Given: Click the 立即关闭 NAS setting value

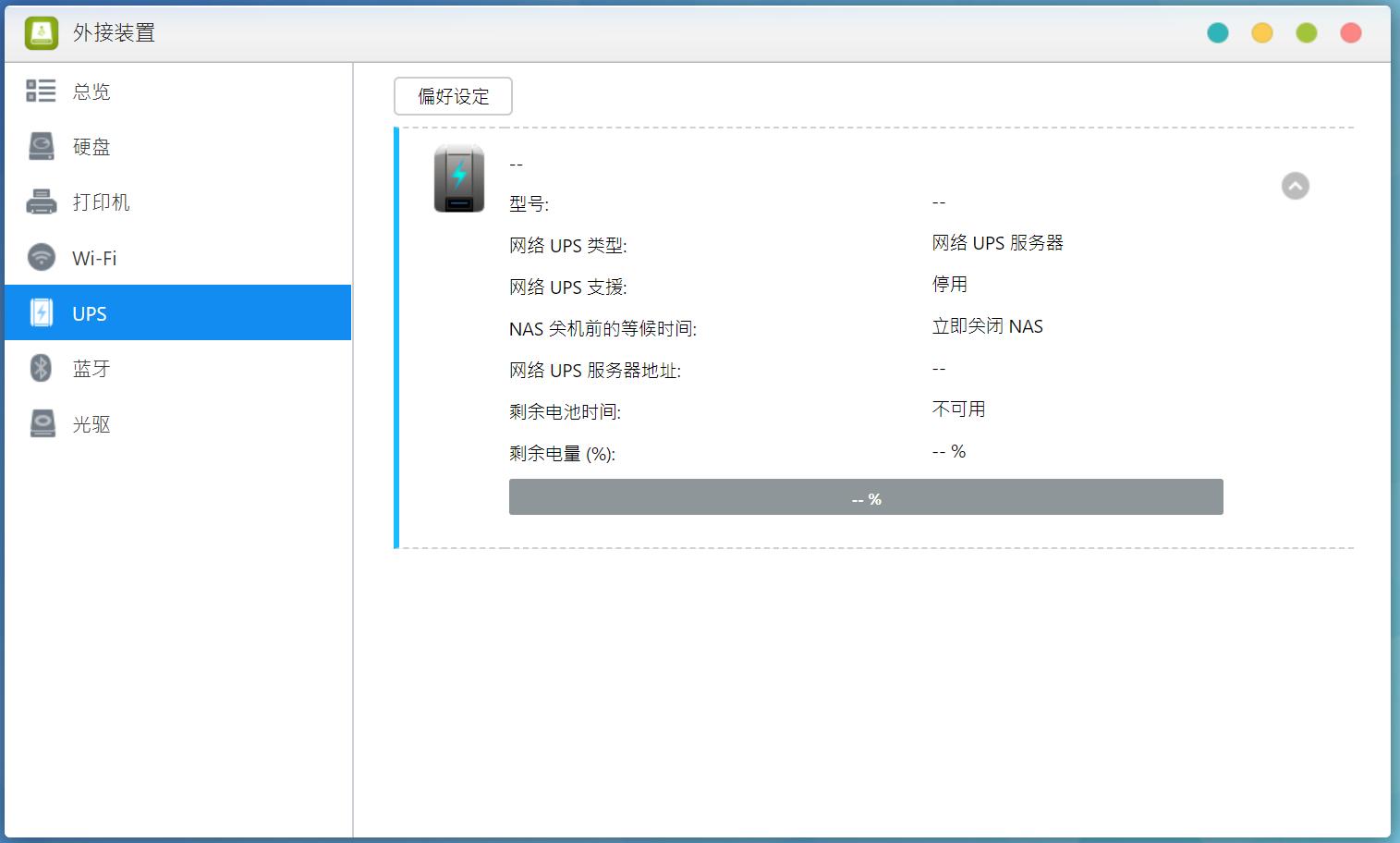Looking at the screenshot, I should tap(987, 325).
